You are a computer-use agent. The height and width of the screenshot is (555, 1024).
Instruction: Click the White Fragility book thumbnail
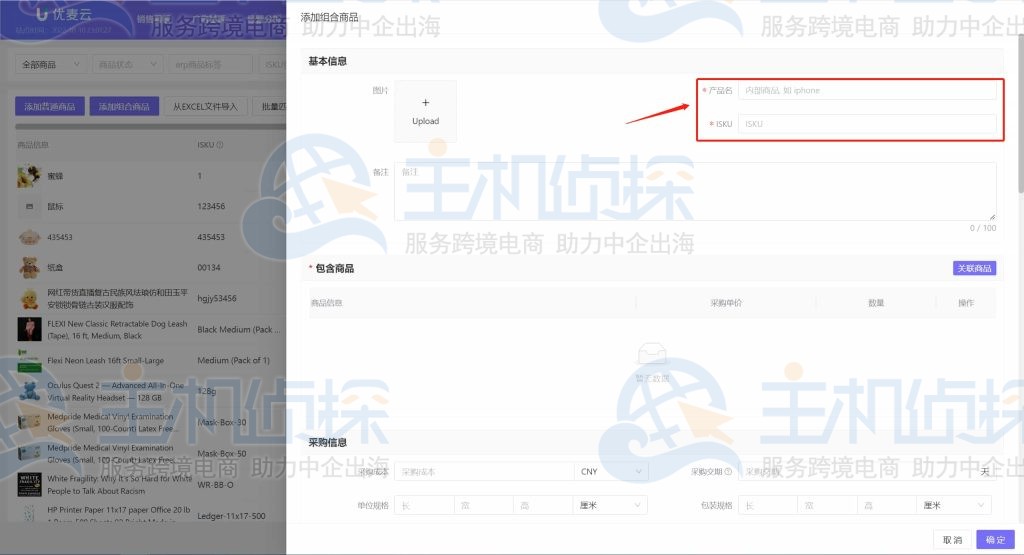(x=29, y=485)
